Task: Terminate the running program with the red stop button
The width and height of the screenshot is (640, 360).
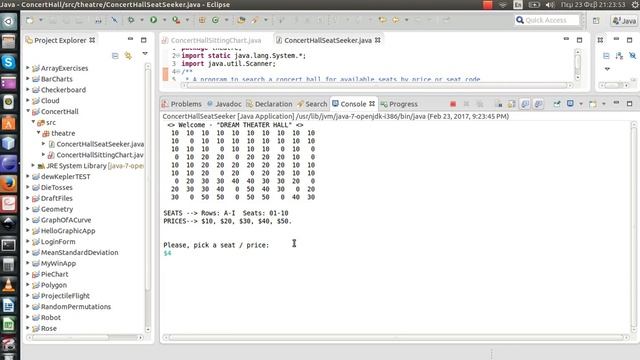Action: (453, 104)
